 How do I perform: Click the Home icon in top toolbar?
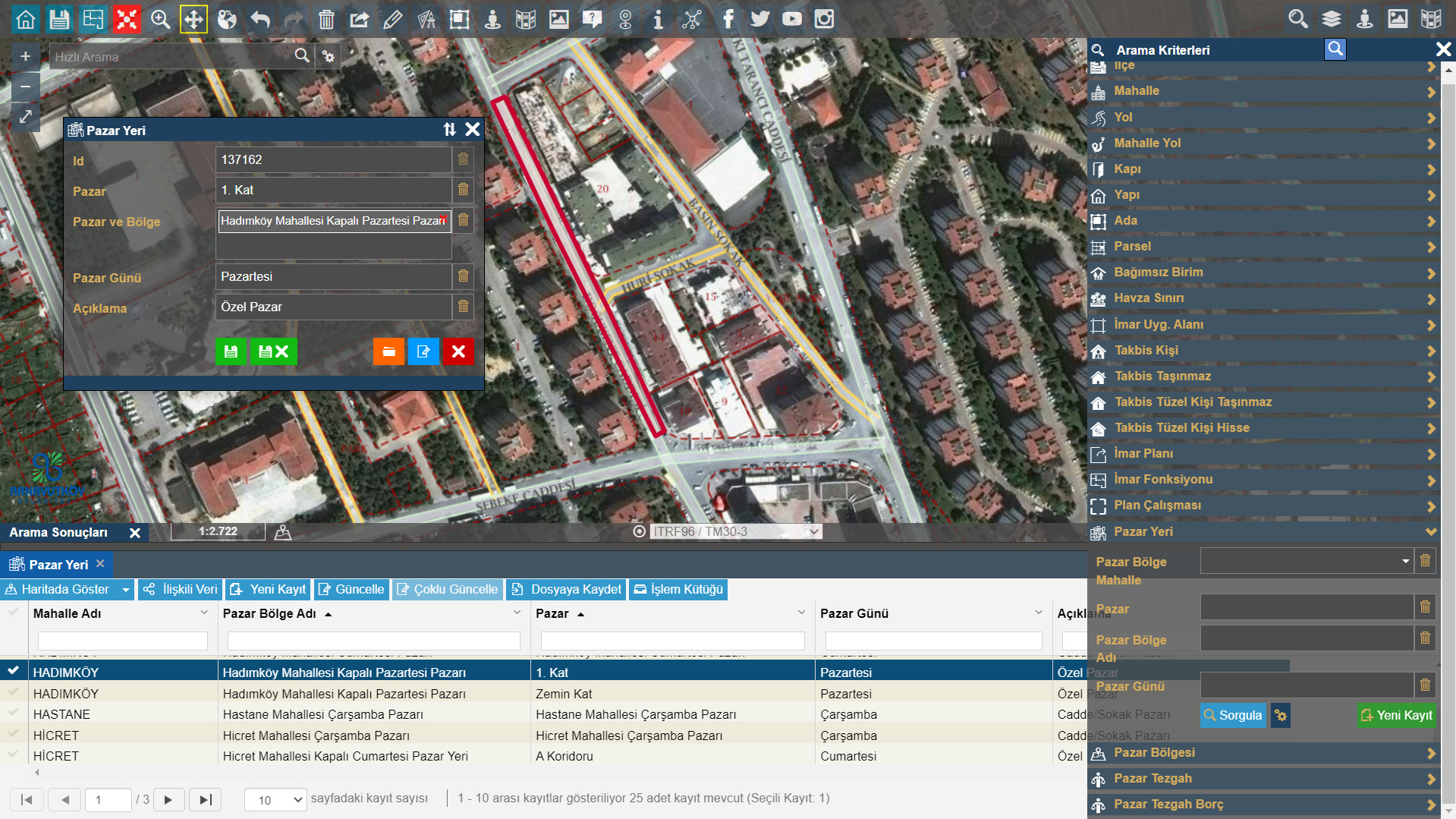point(26,19)
